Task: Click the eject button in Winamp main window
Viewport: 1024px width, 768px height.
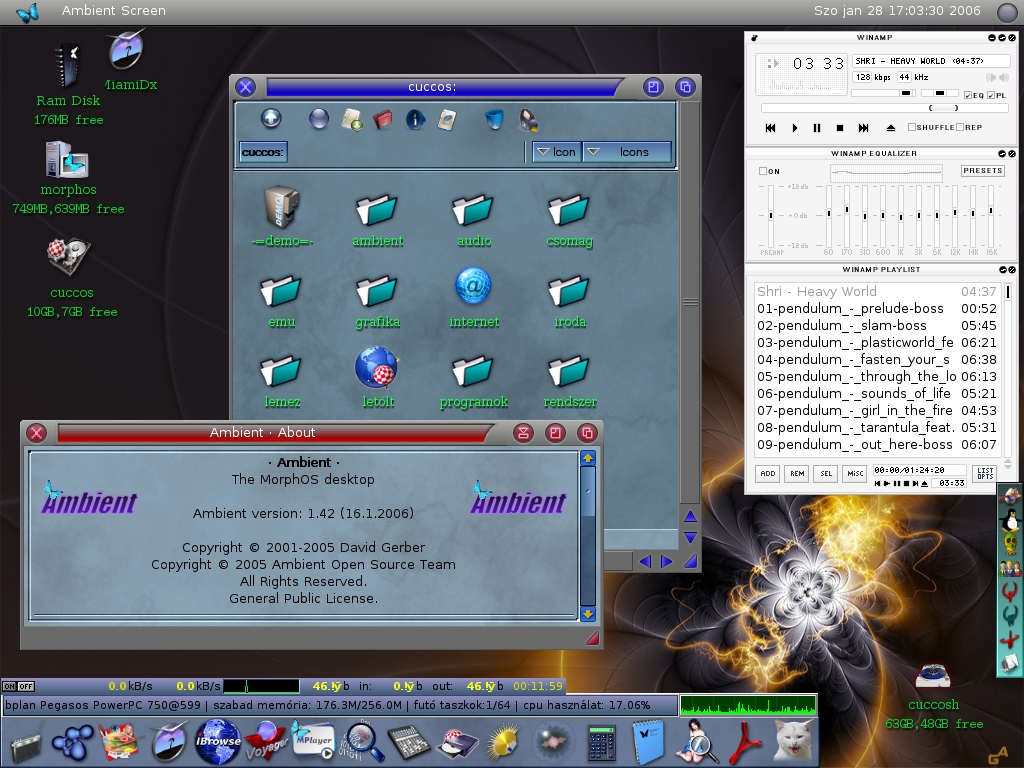Action: tap(890, 128)
